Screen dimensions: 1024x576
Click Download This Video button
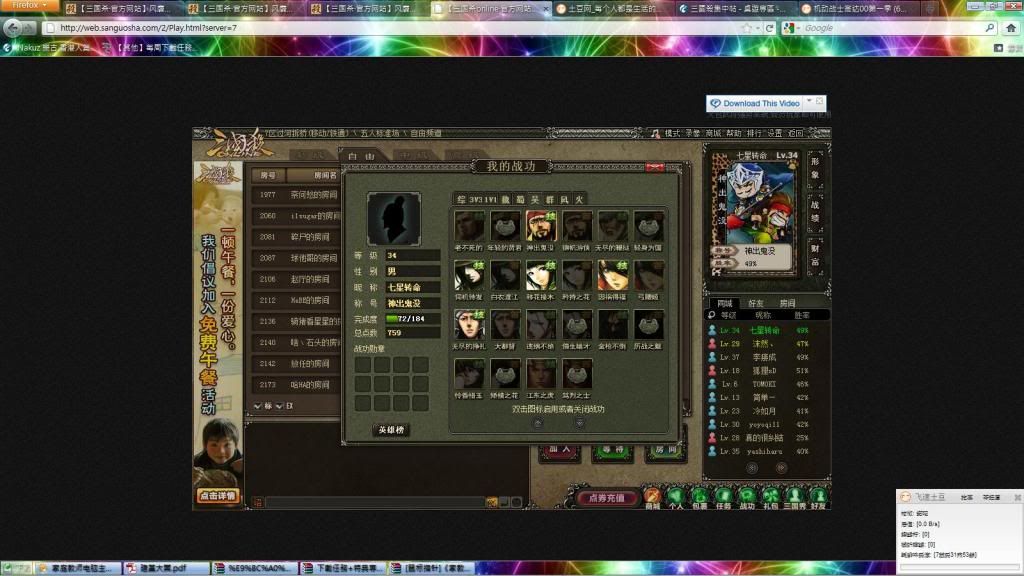756,103
